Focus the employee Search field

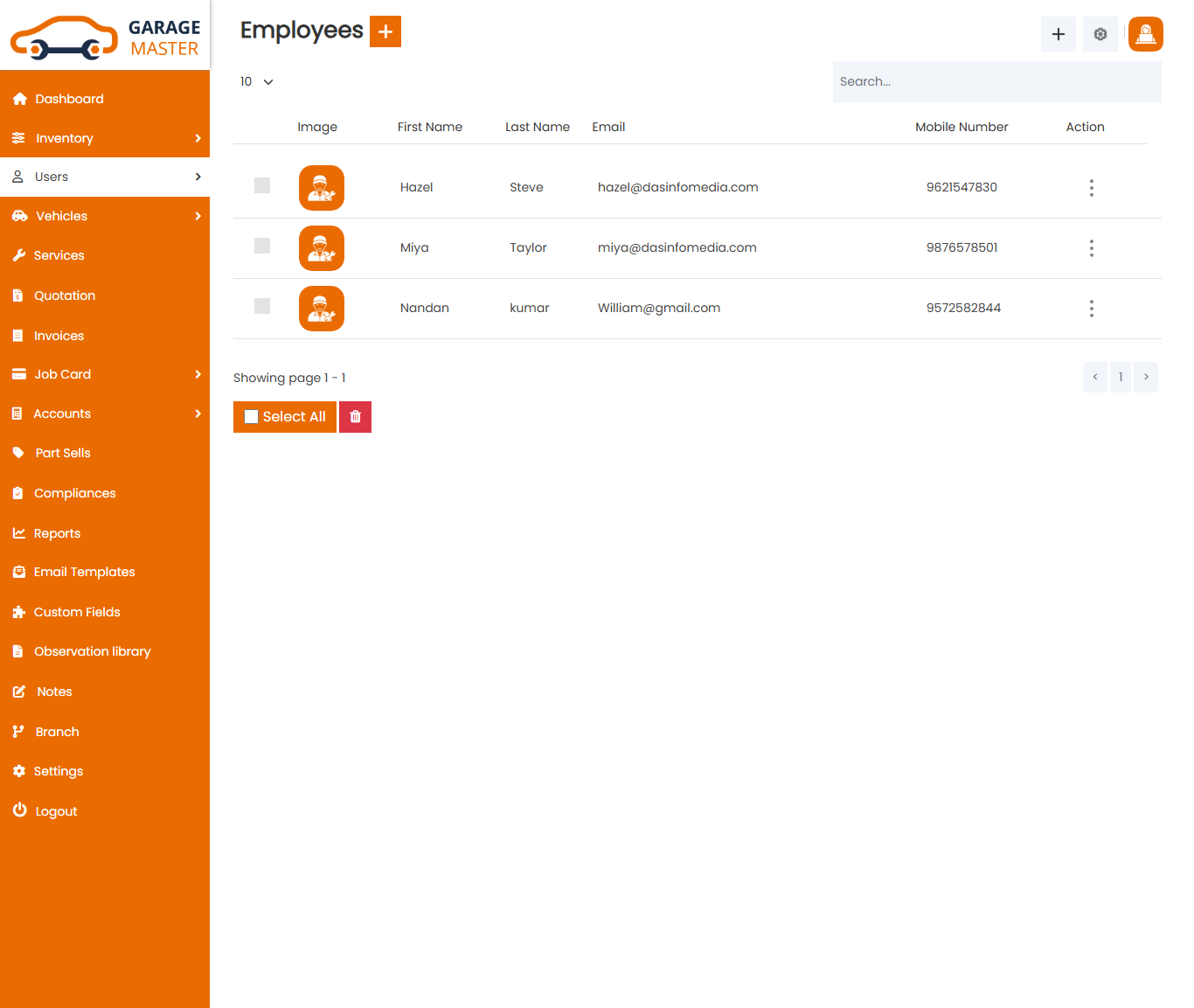(x=996, y=81)
